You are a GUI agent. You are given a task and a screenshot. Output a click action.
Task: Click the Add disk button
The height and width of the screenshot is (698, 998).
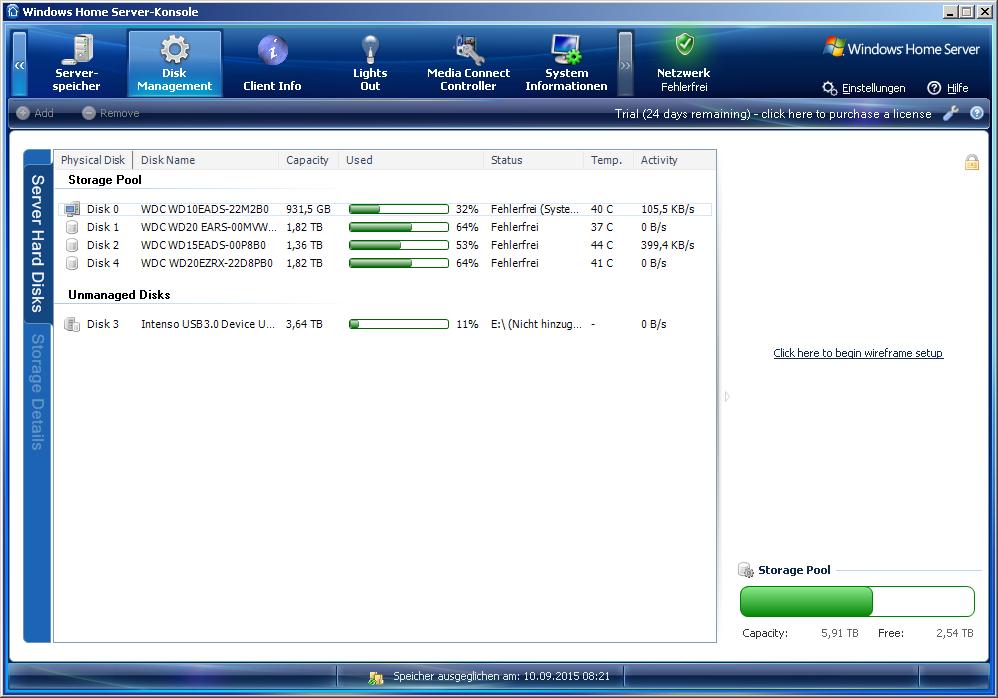[35, 113]
